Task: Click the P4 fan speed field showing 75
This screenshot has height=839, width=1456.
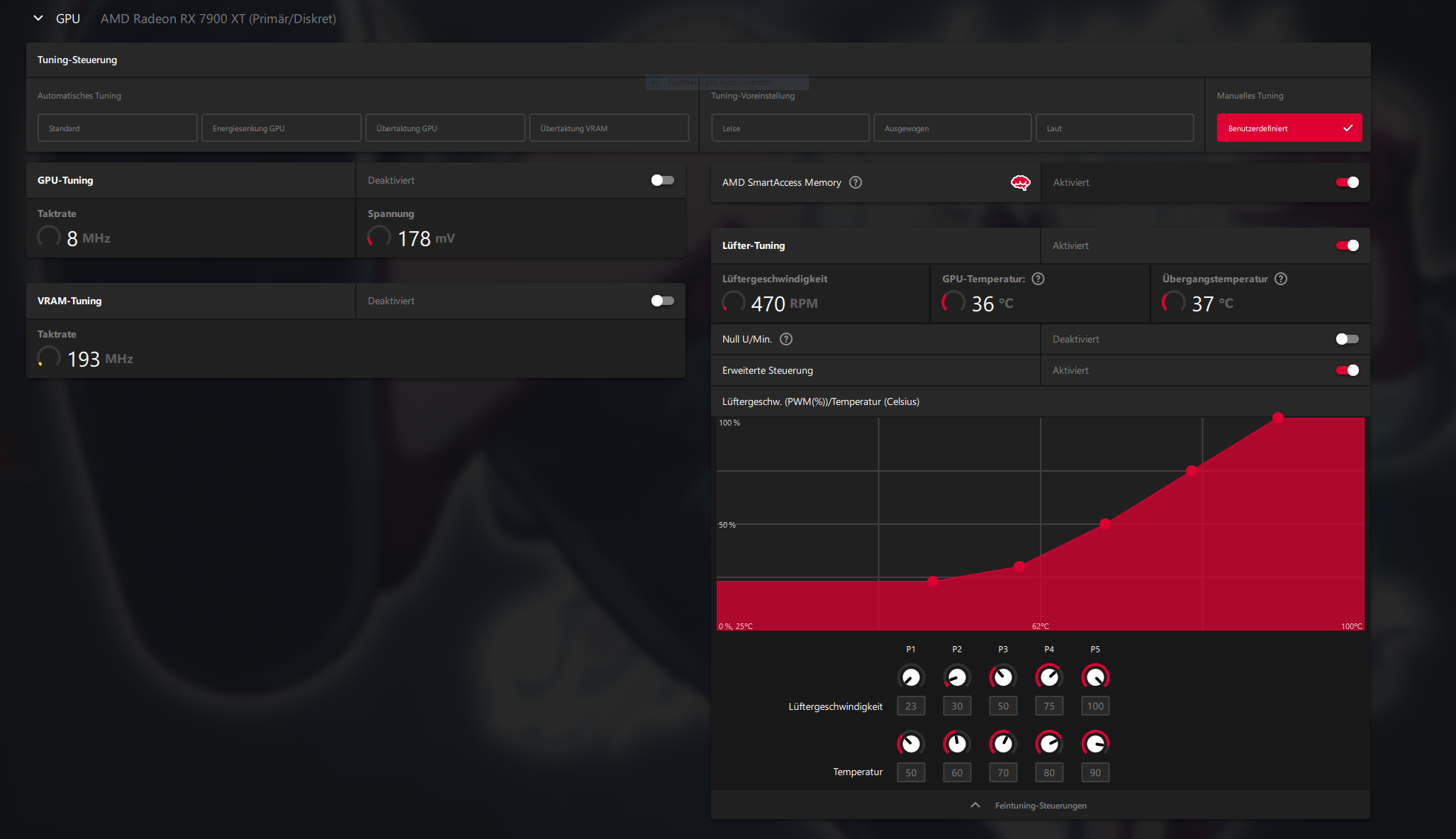Action: click(x=1049, y=706)
